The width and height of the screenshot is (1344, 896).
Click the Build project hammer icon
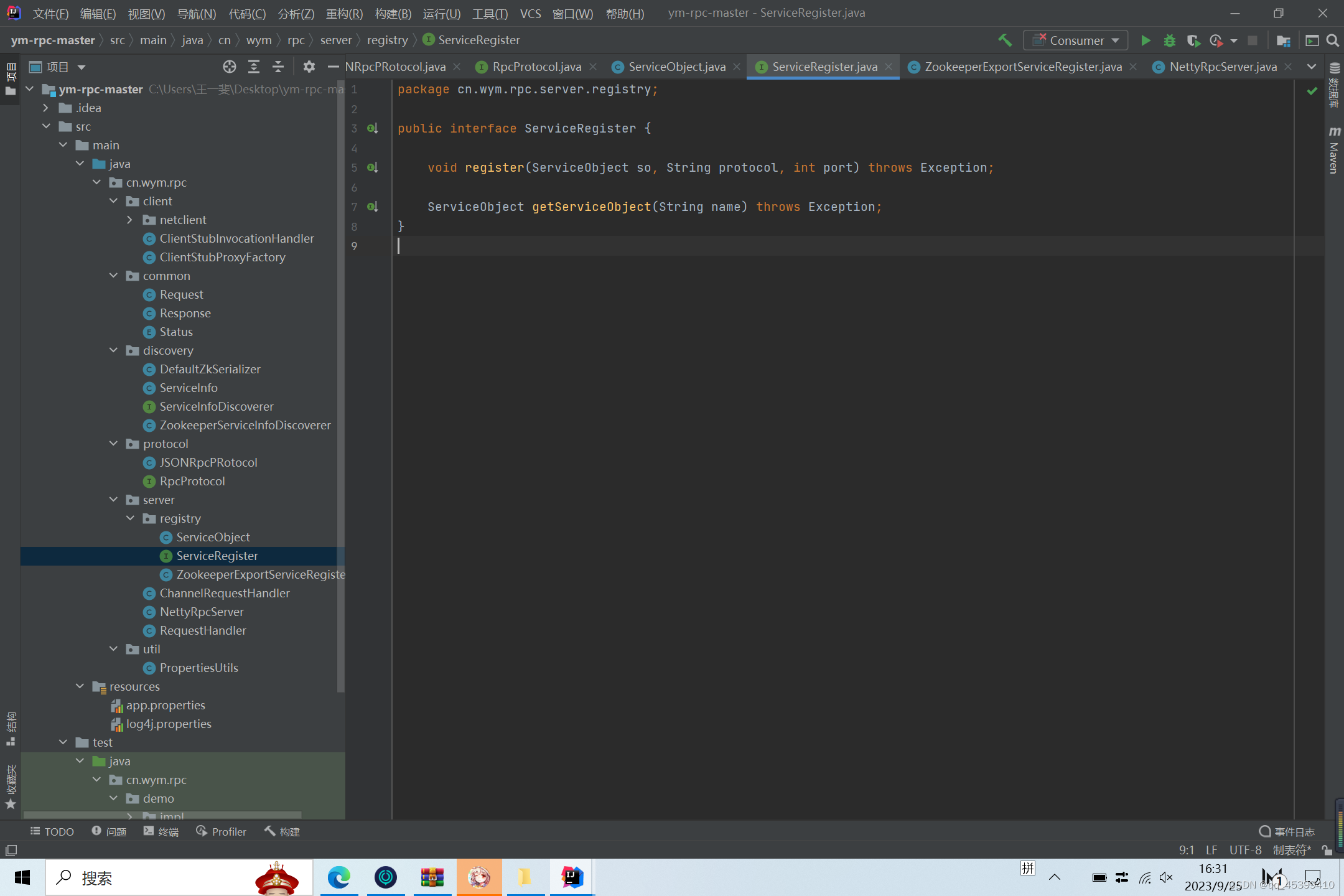tap(1005, 40)
